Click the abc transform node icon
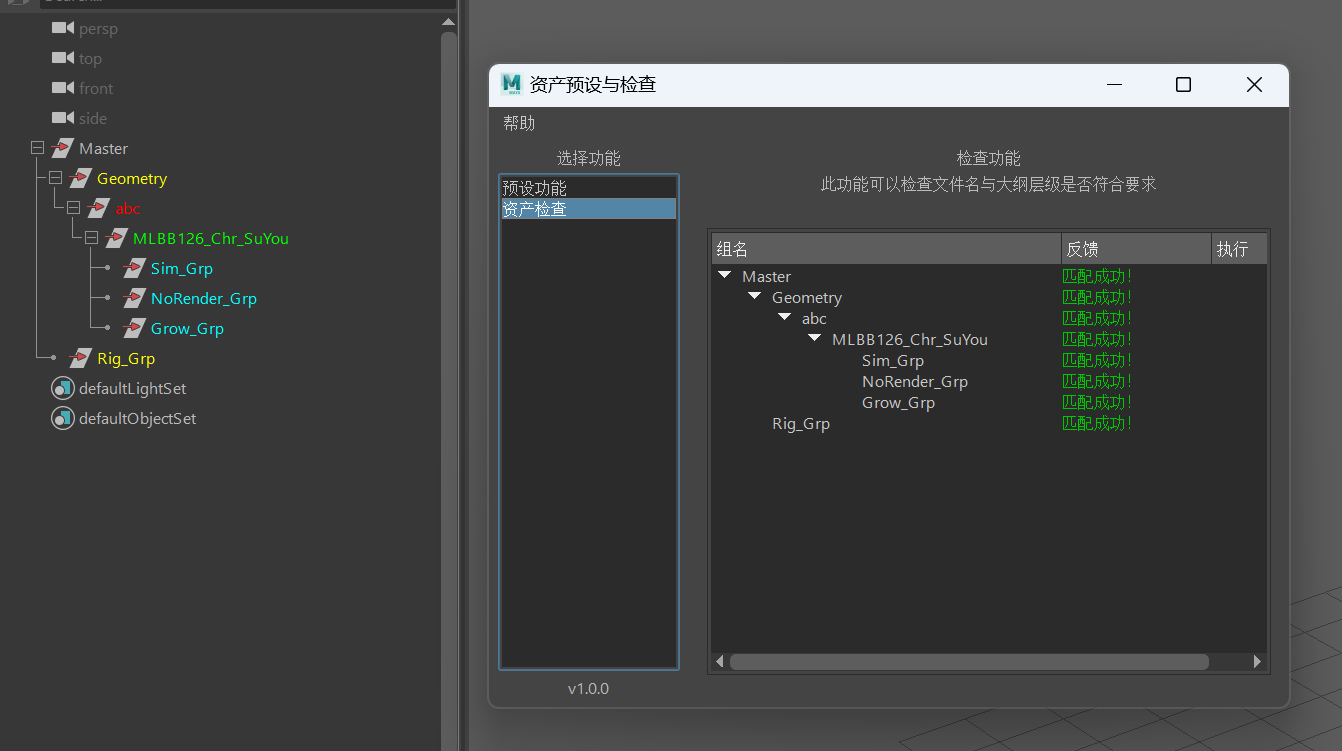The height and width of the screenshot is (751, 1342). [99, 208]
